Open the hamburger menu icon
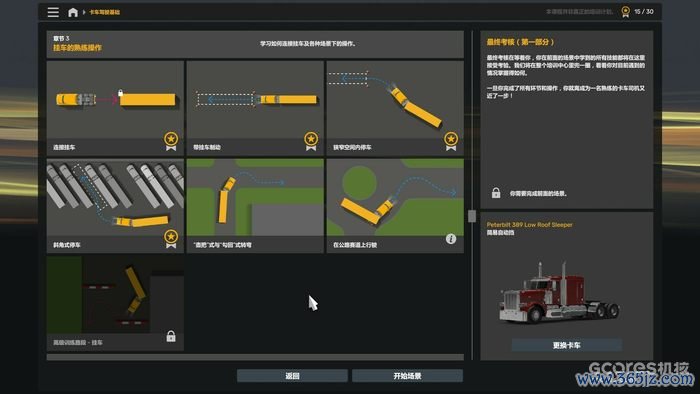The image size is (700, 394). (53, 12)
